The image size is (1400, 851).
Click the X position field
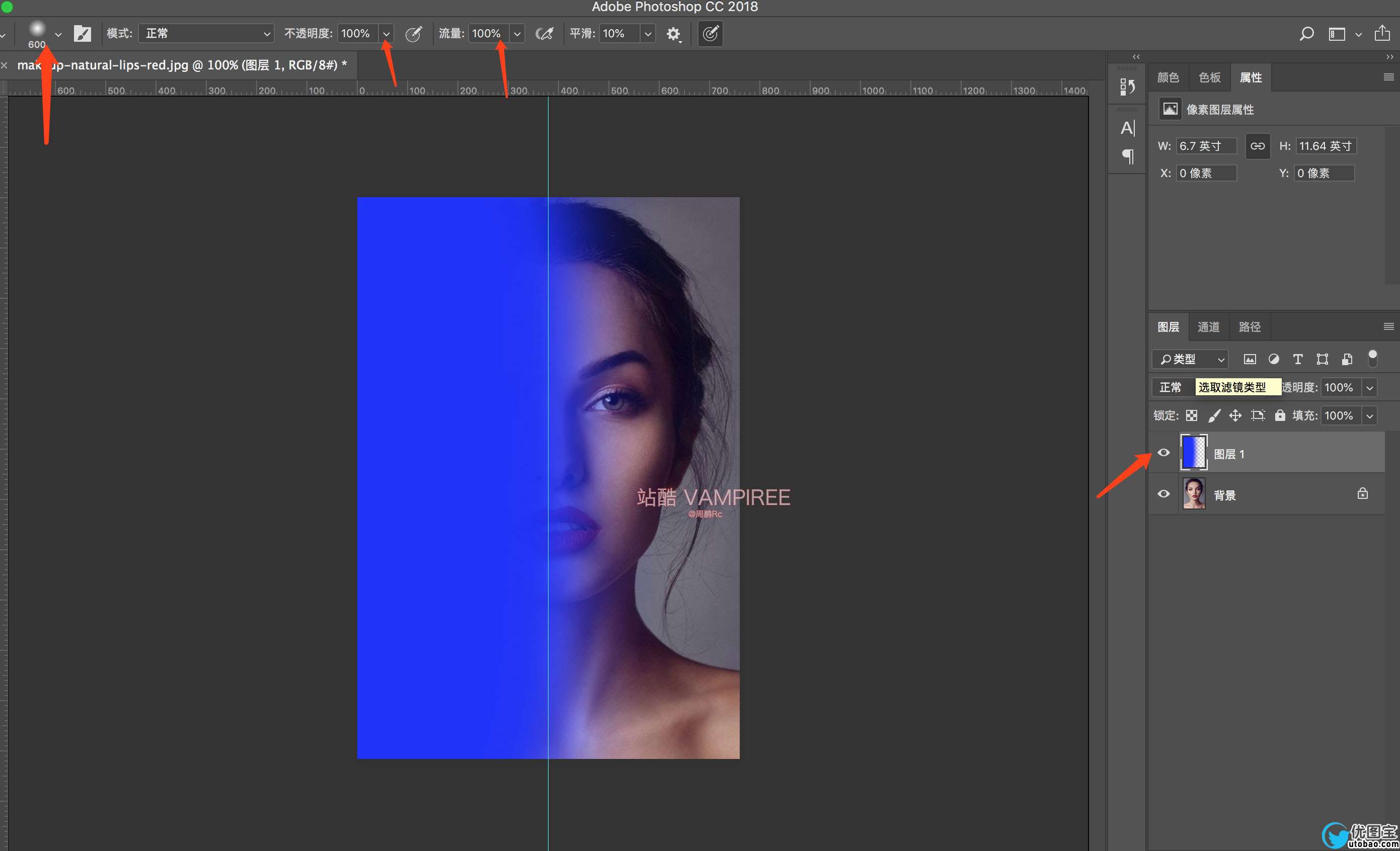[1206, 173]
